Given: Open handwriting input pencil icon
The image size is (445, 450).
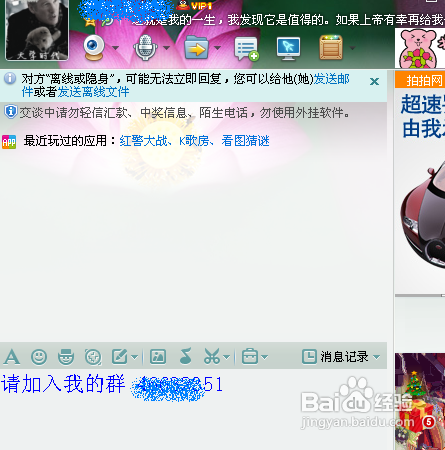Looking at the screenshot, I should tap(119, 357).
